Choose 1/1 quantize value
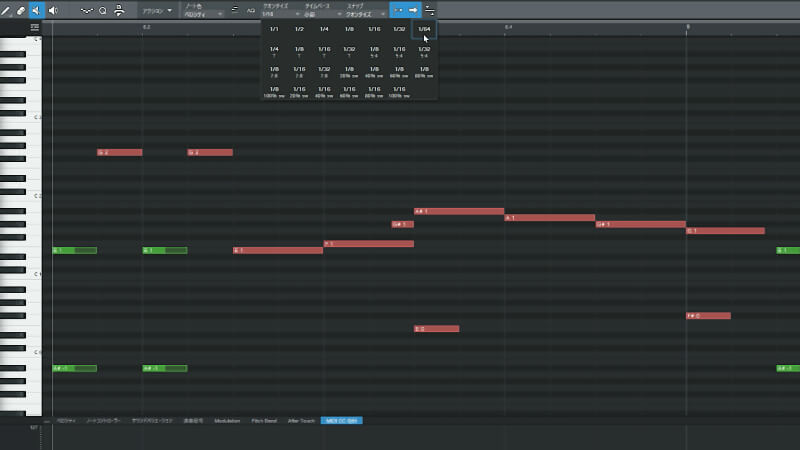Image resolution: width=800 pixels, height=450 pixels. coord(274,30)
